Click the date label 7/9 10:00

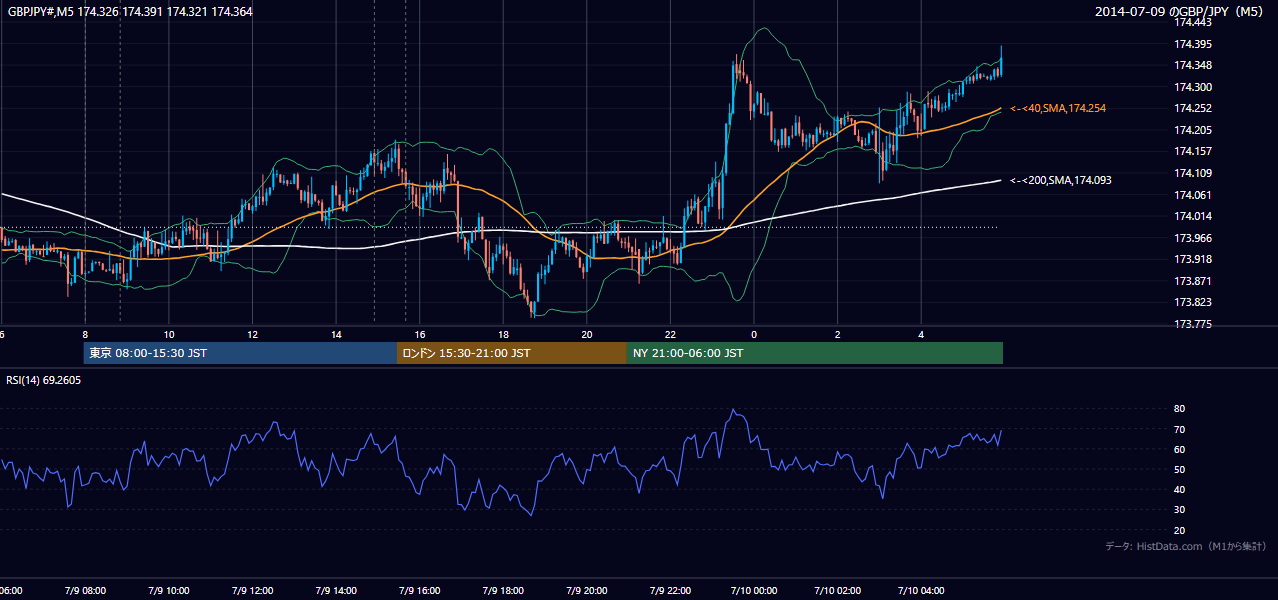coord(169,591)
